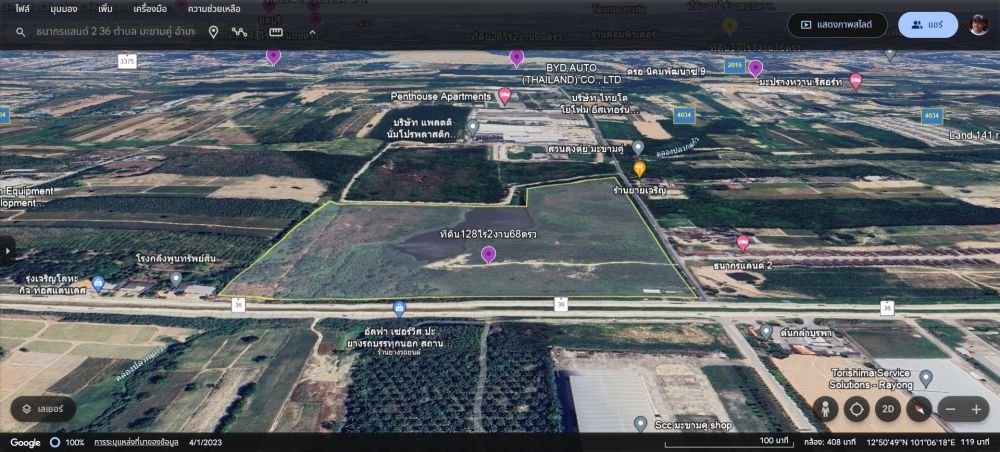
Task: Click the add placemark pin icon
Action: click(213, 32)
